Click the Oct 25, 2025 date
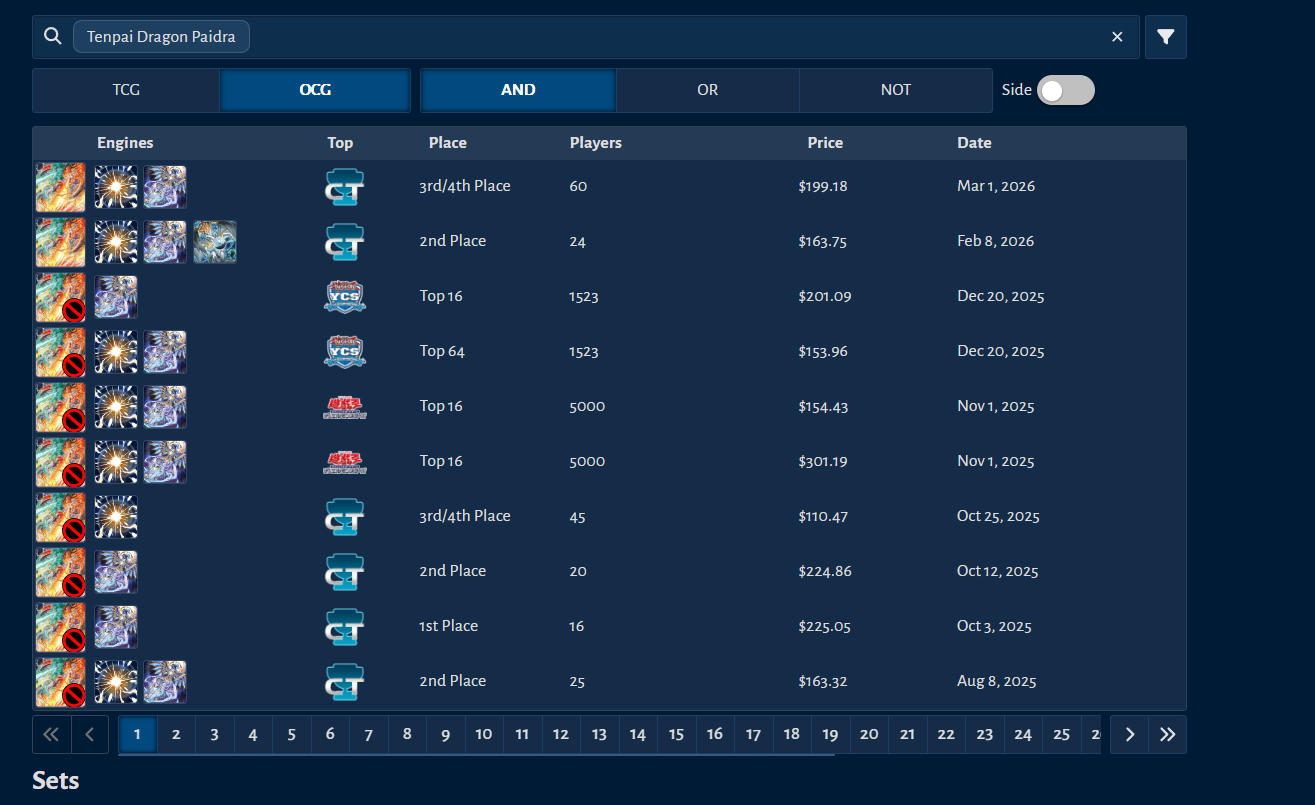 point(998,517)
